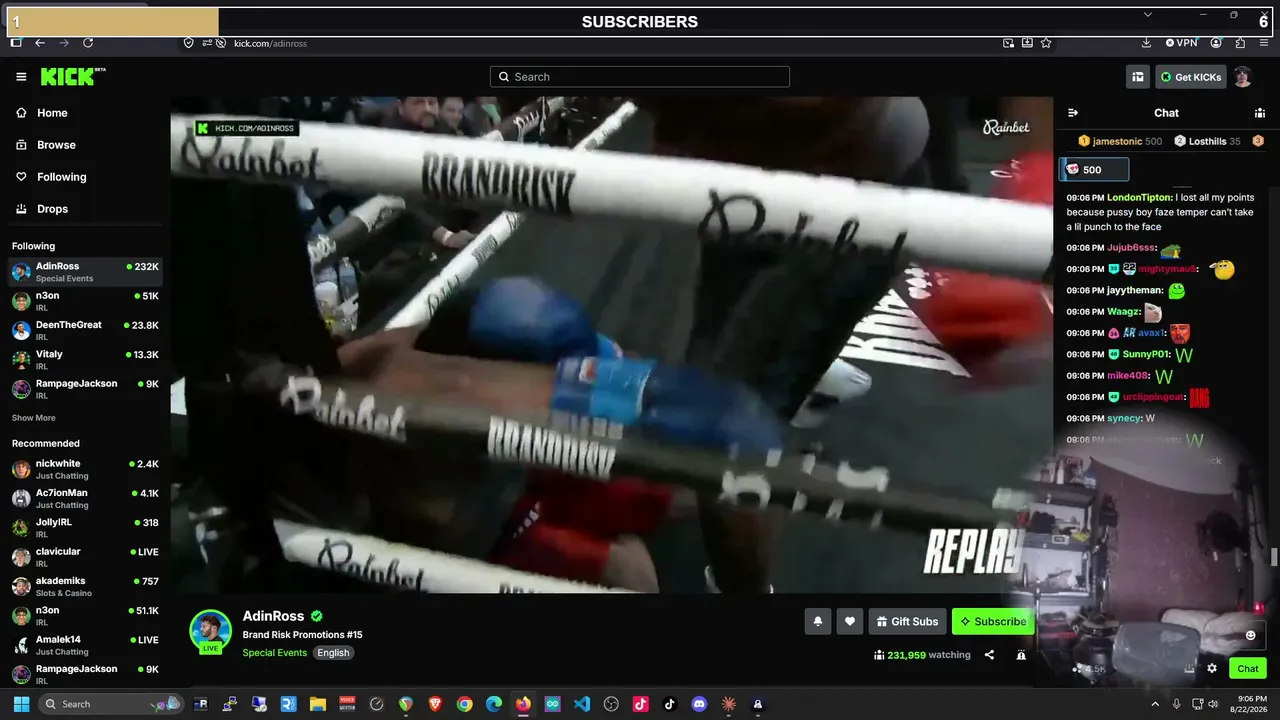Open DeenTheGreat channel in sidebar
1280x720 pixels.
(x=85, y=330)
